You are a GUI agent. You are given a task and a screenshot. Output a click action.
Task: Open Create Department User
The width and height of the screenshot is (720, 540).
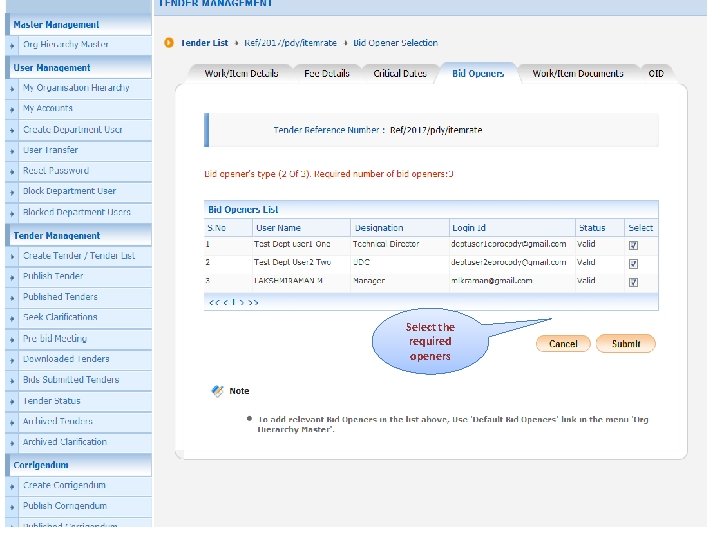coord(73,129)
